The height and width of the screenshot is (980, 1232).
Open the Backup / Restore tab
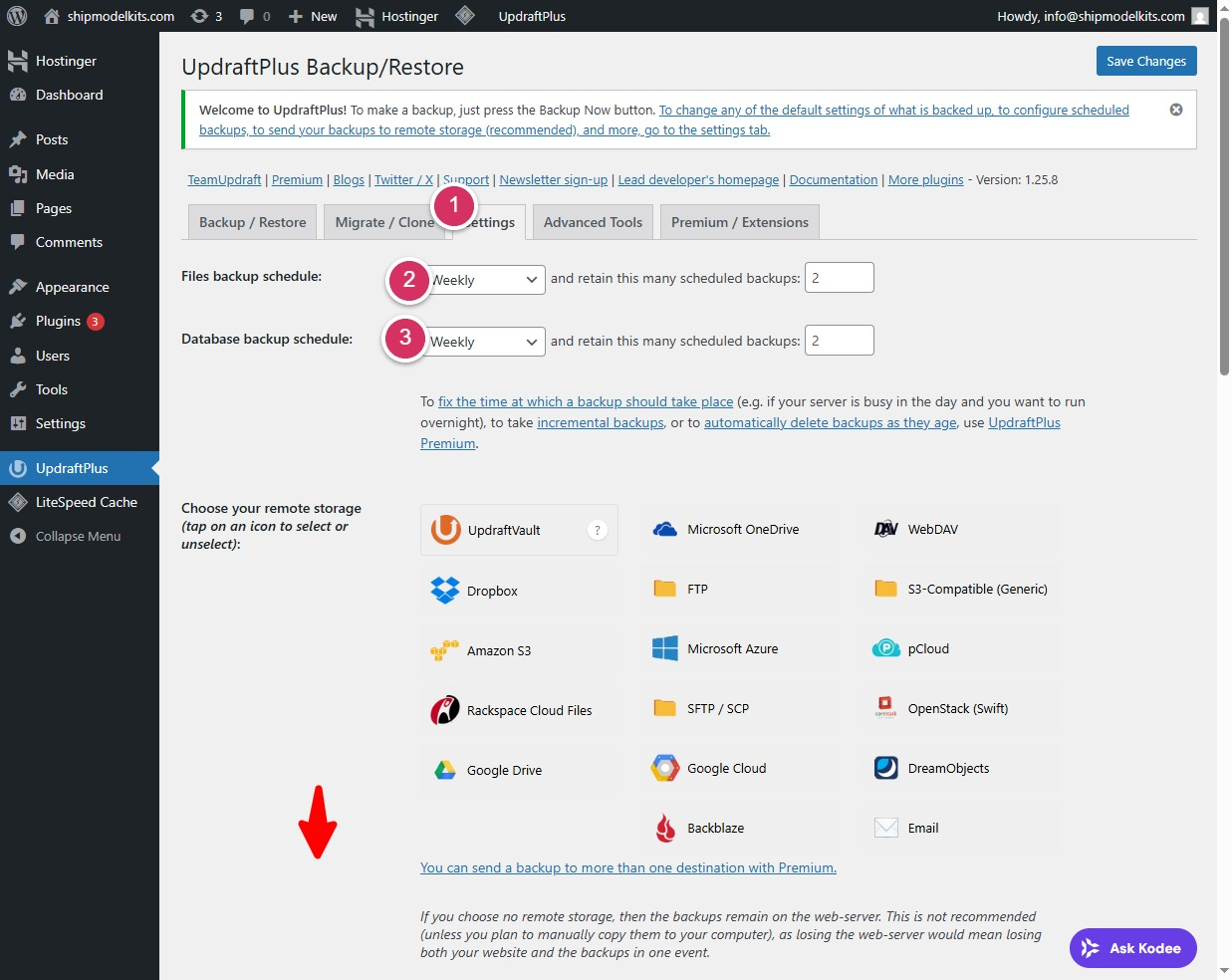(252, 222)
